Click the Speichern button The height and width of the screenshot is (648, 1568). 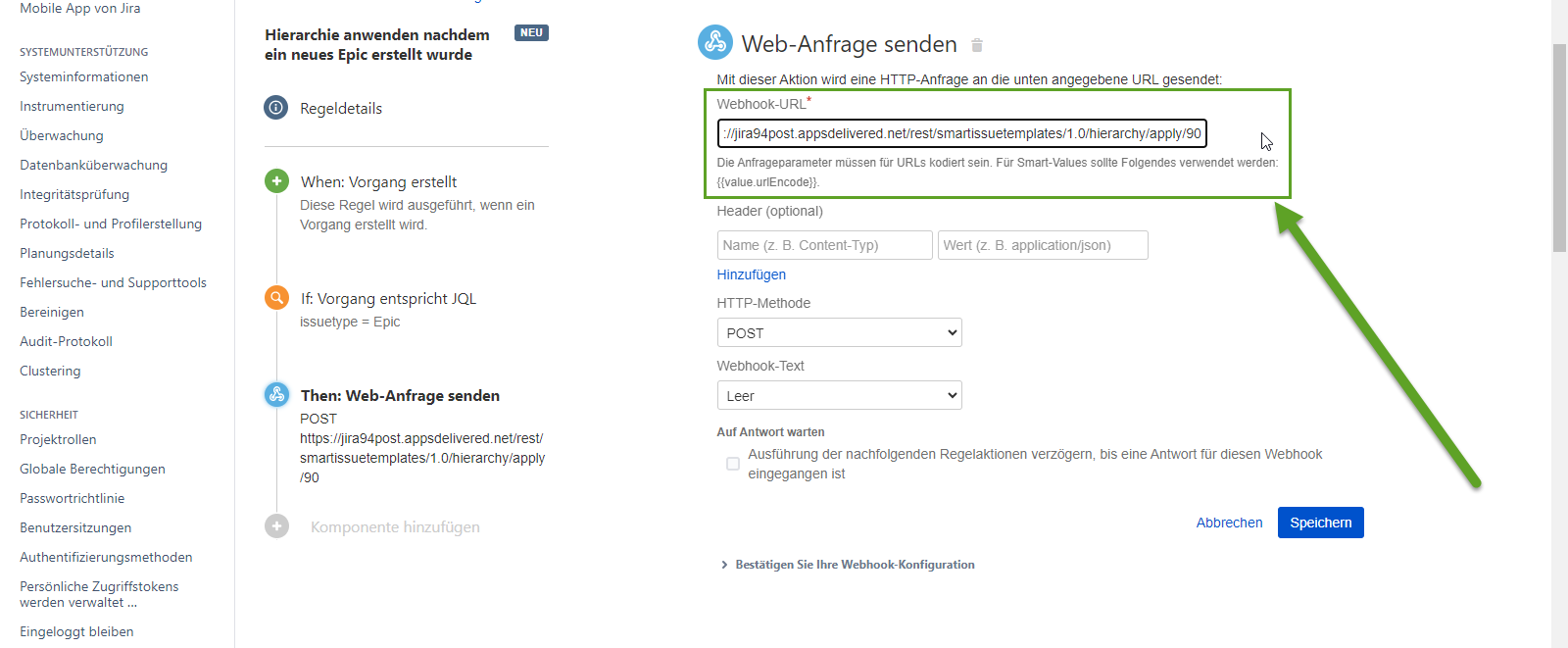(1320, 523)
